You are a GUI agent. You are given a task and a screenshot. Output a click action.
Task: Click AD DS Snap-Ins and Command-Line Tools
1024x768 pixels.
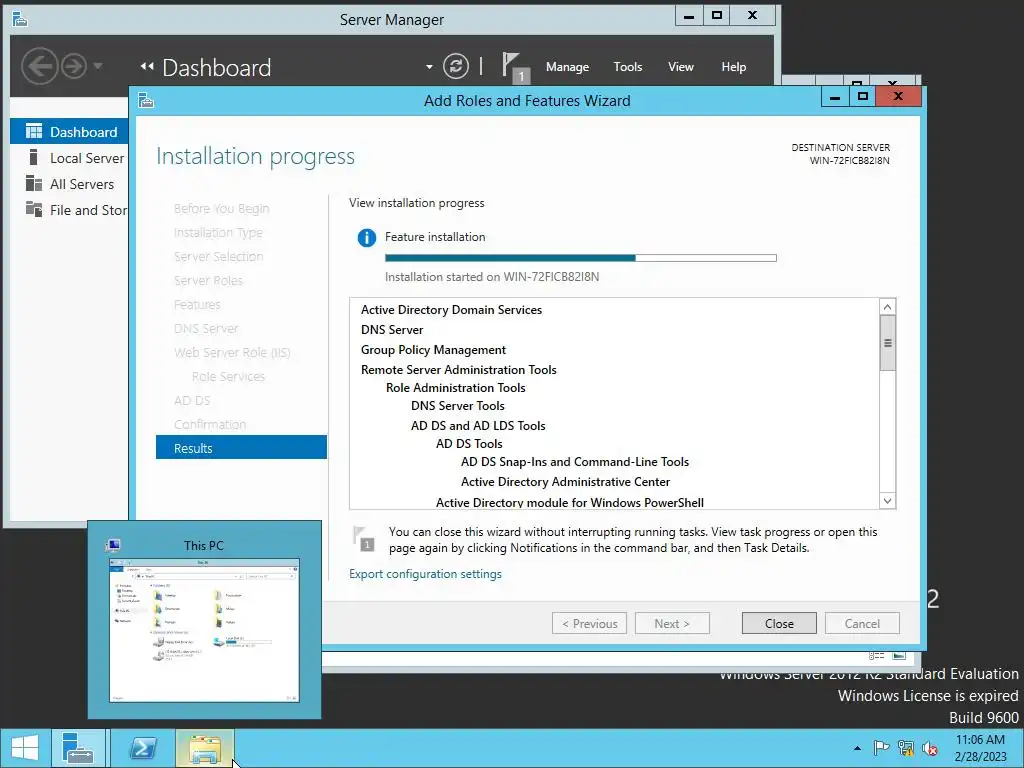pyautogui.click(x=575, y=462)
